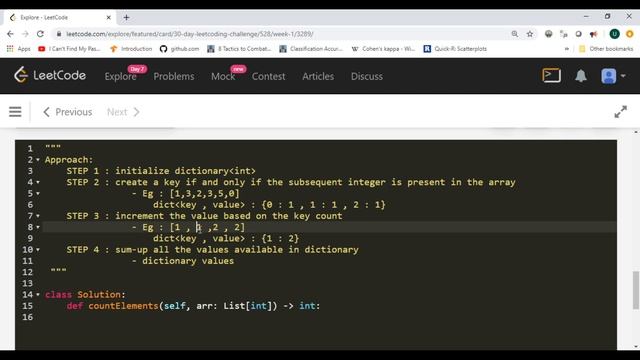Image resolution: width=640 pixels, height=360 pixels.
Task: Click the browser forward arrow
Action: click(x=25, y=34)
